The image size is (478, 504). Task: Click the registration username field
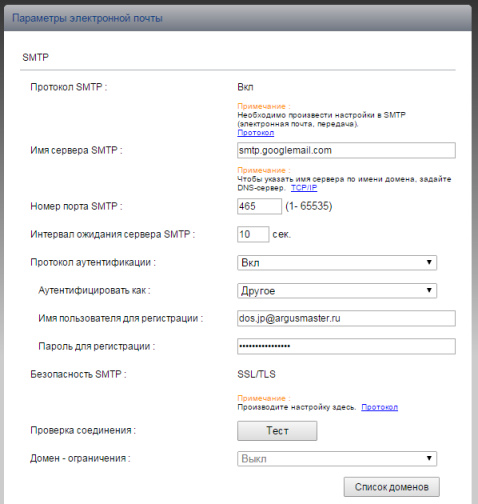tap(346, 318)
